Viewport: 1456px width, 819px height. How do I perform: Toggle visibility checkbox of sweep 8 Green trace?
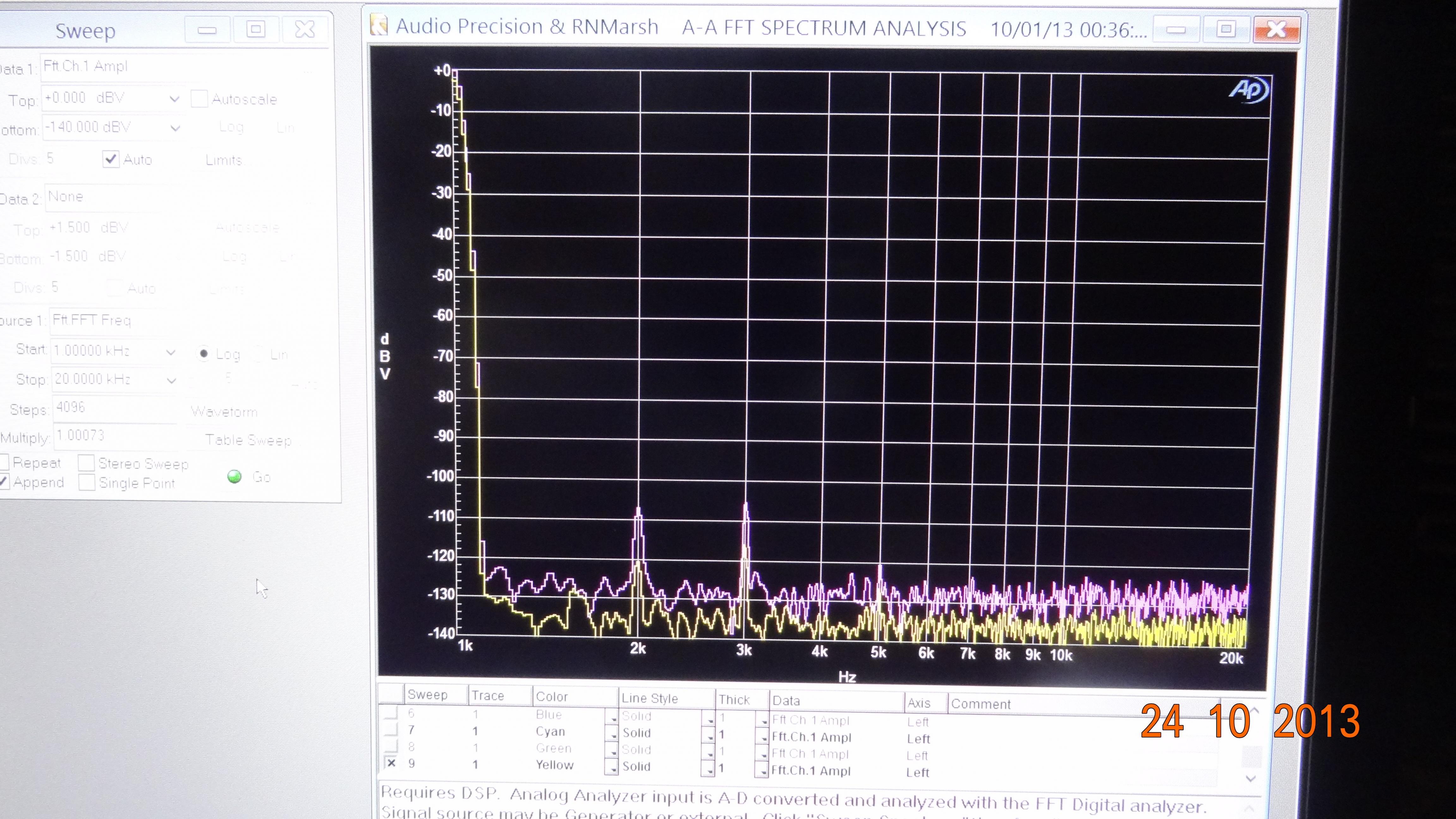(391, 747)
